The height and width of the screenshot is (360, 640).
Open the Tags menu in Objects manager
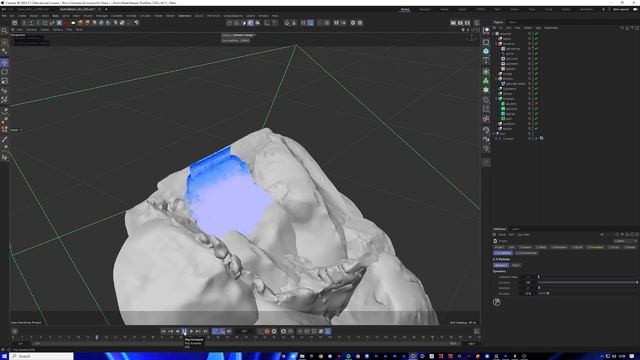coord(538,28)
